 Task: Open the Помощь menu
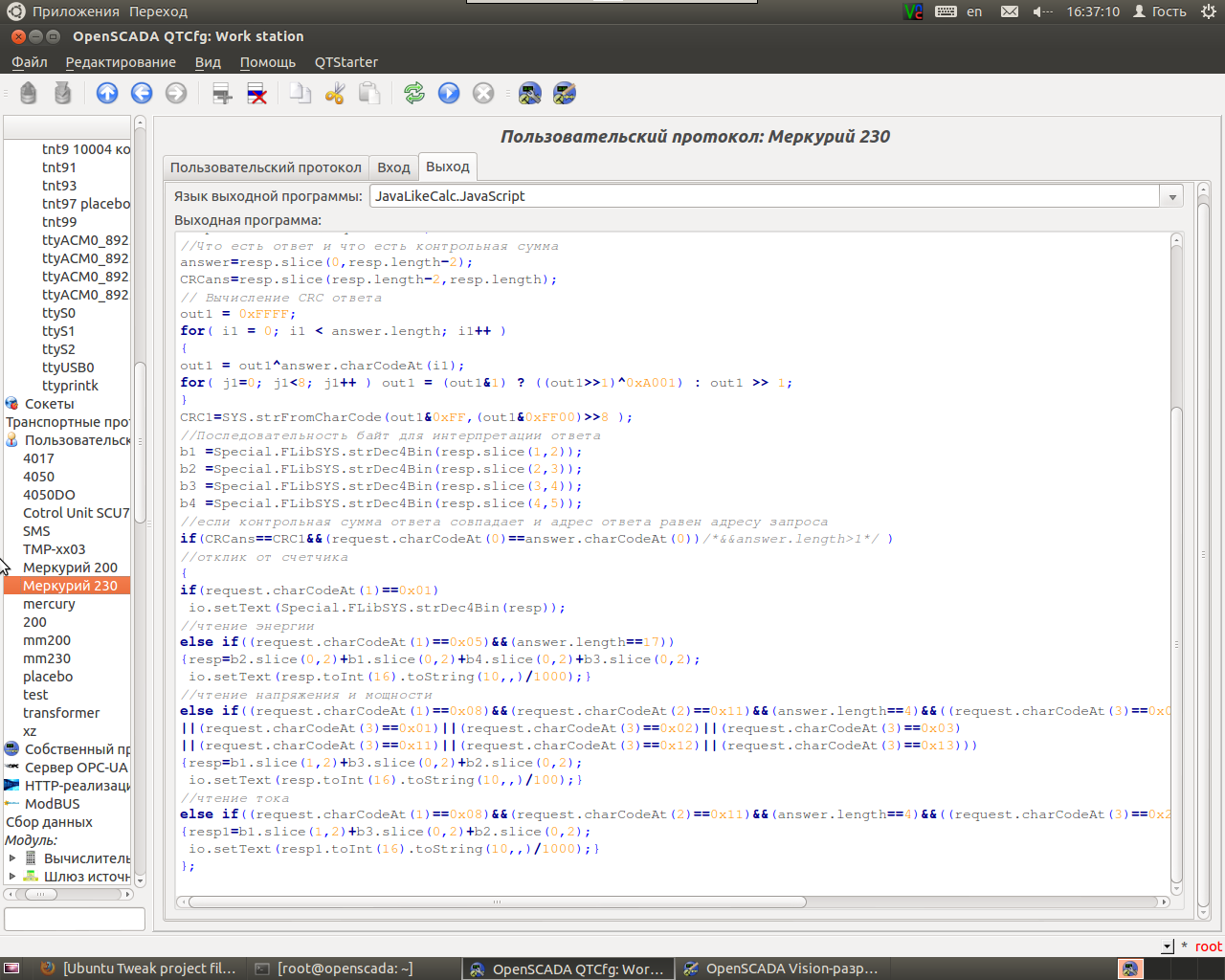tap(267, 62)
